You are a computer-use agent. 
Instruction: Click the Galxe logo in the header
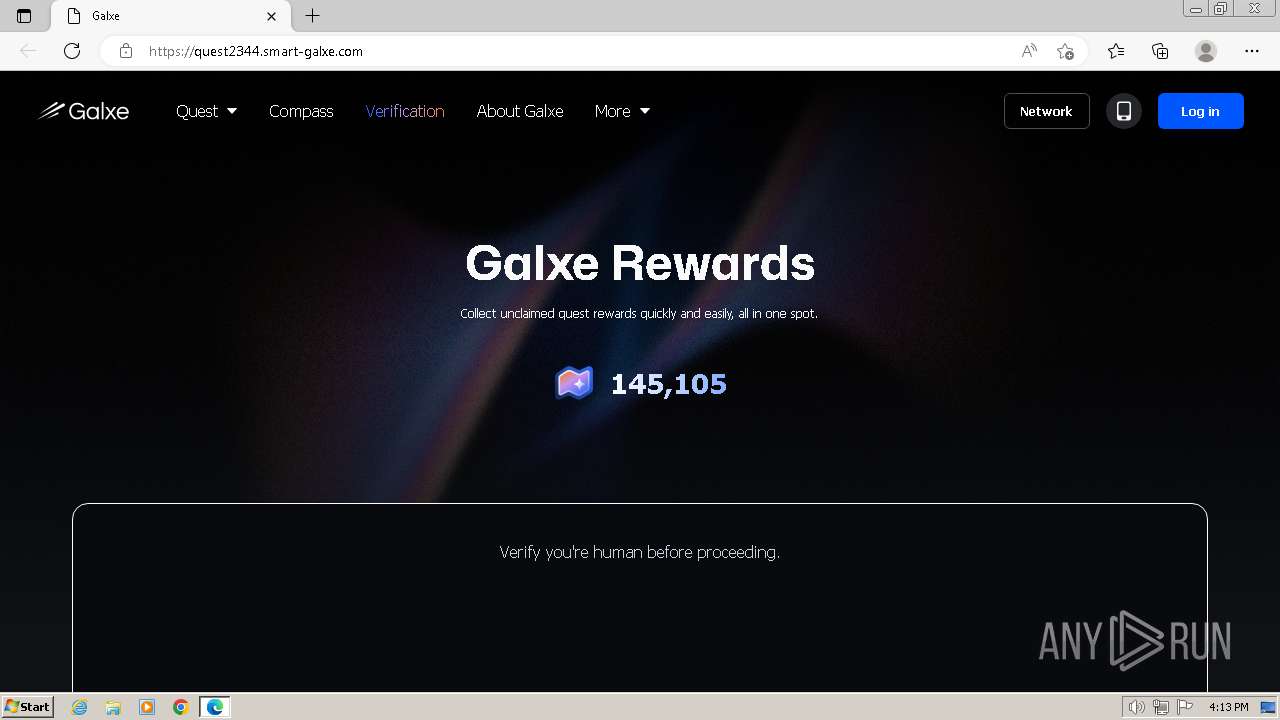(83, 111)
